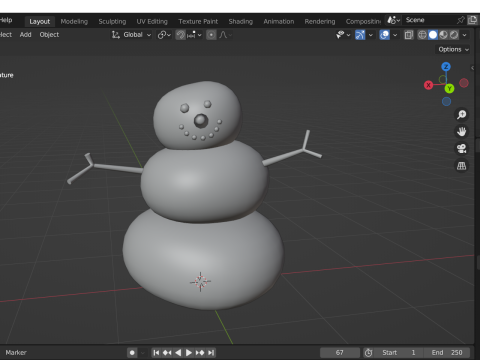Expand the sidebar with the small arrow

[472, 68]
